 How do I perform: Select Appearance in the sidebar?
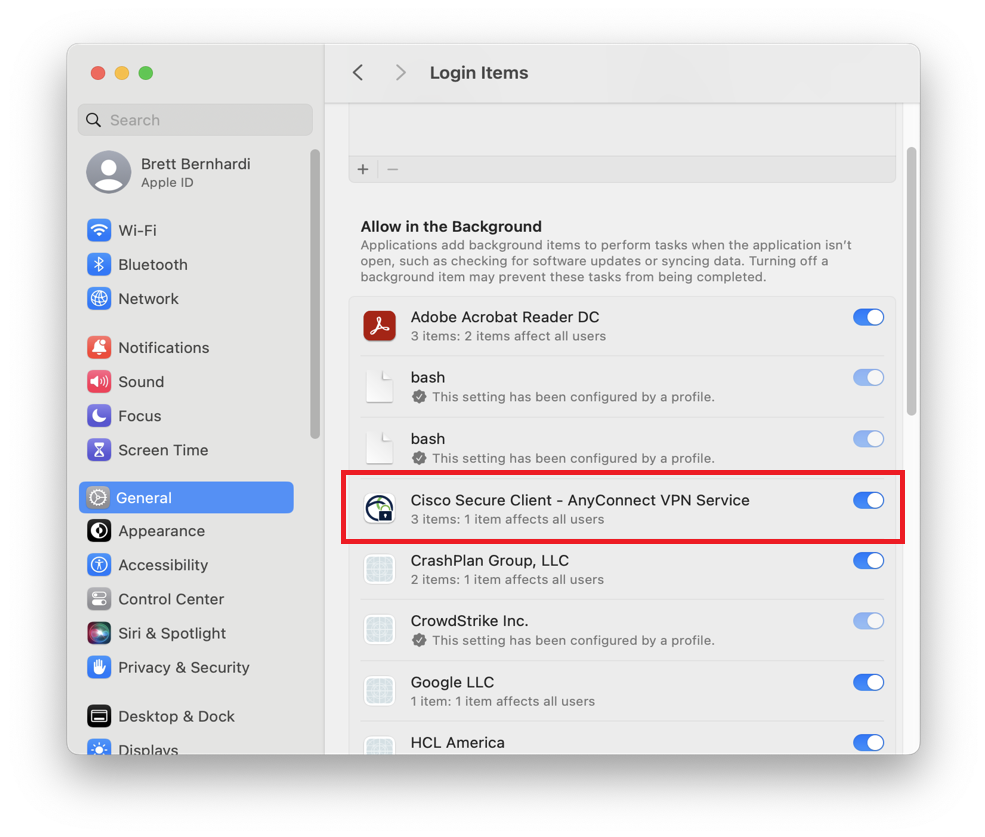(x=161, y=531)
